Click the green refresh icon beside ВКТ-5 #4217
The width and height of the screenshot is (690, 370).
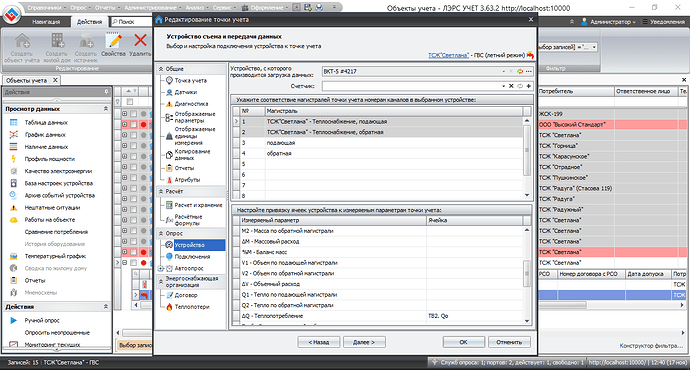(520, 71)
